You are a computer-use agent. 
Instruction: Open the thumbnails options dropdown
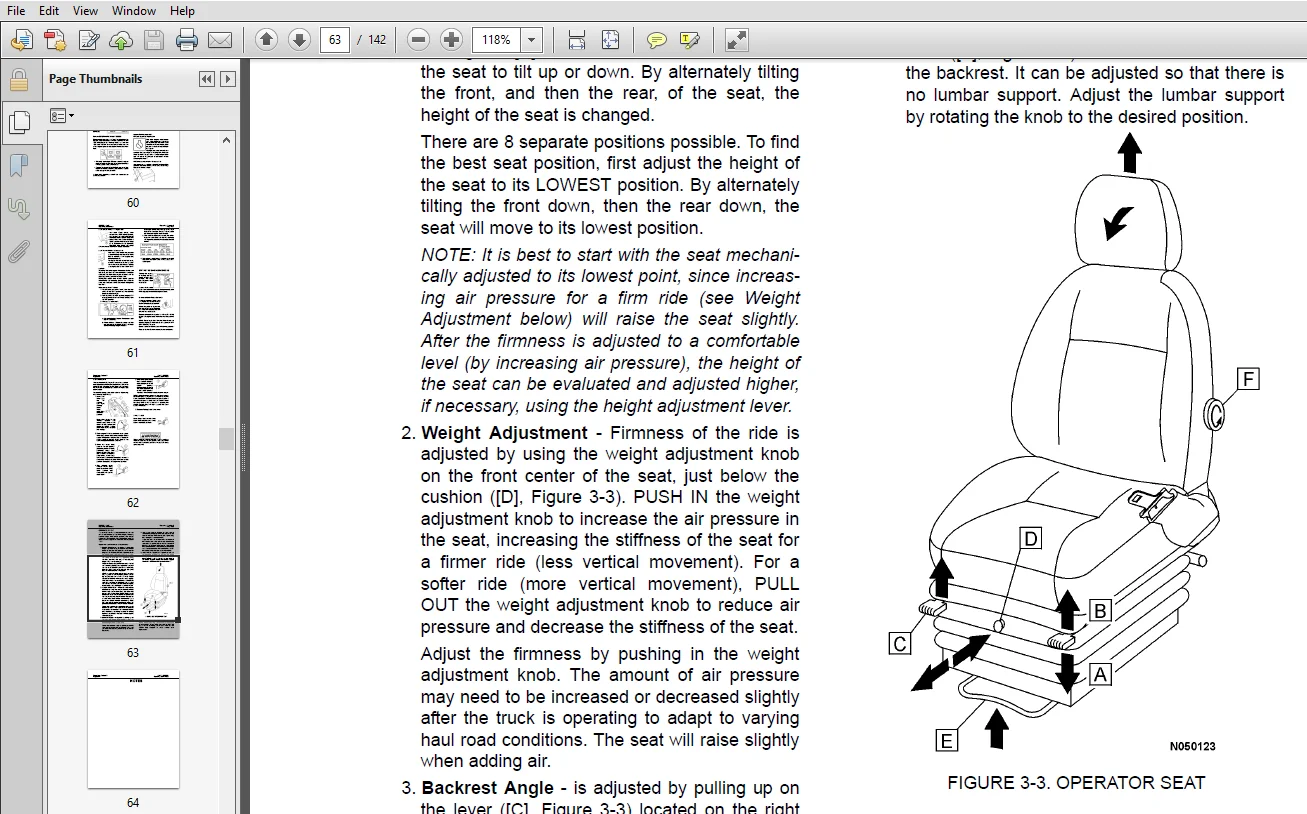[x=63, y=116]
